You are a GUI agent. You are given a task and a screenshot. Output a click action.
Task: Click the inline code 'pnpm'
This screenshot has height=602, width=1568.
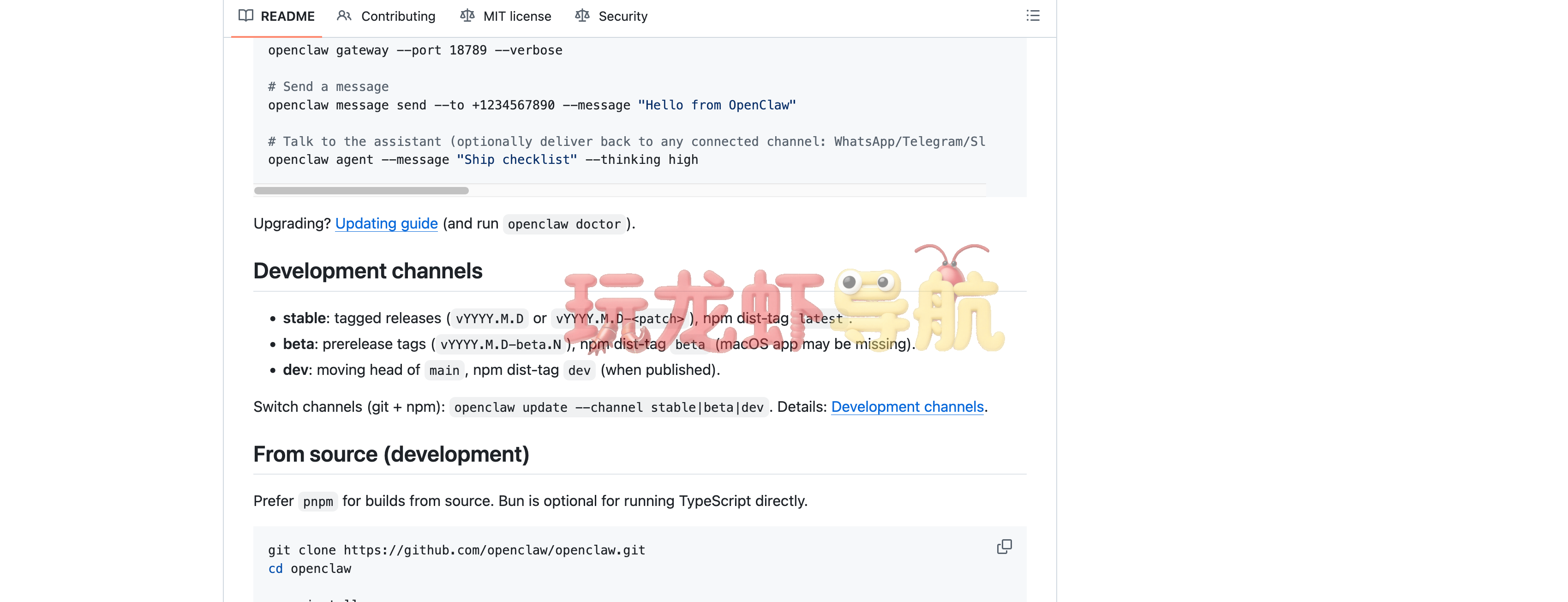click(318, 501)
